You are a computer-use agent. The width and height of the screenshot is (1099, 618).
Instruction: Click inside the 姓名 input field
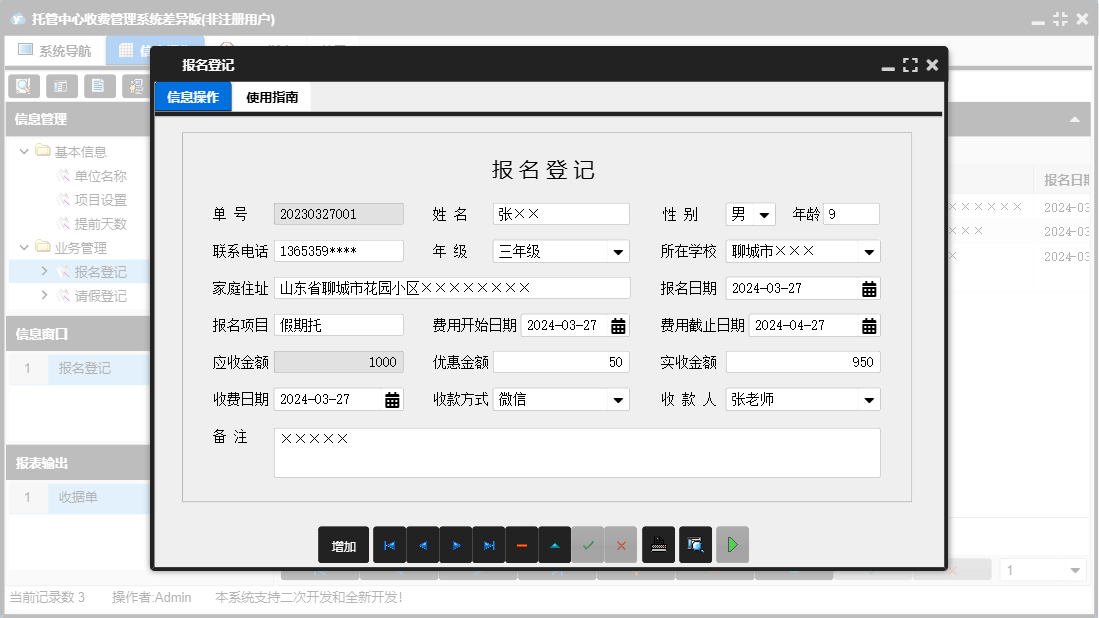coord(560,214)
